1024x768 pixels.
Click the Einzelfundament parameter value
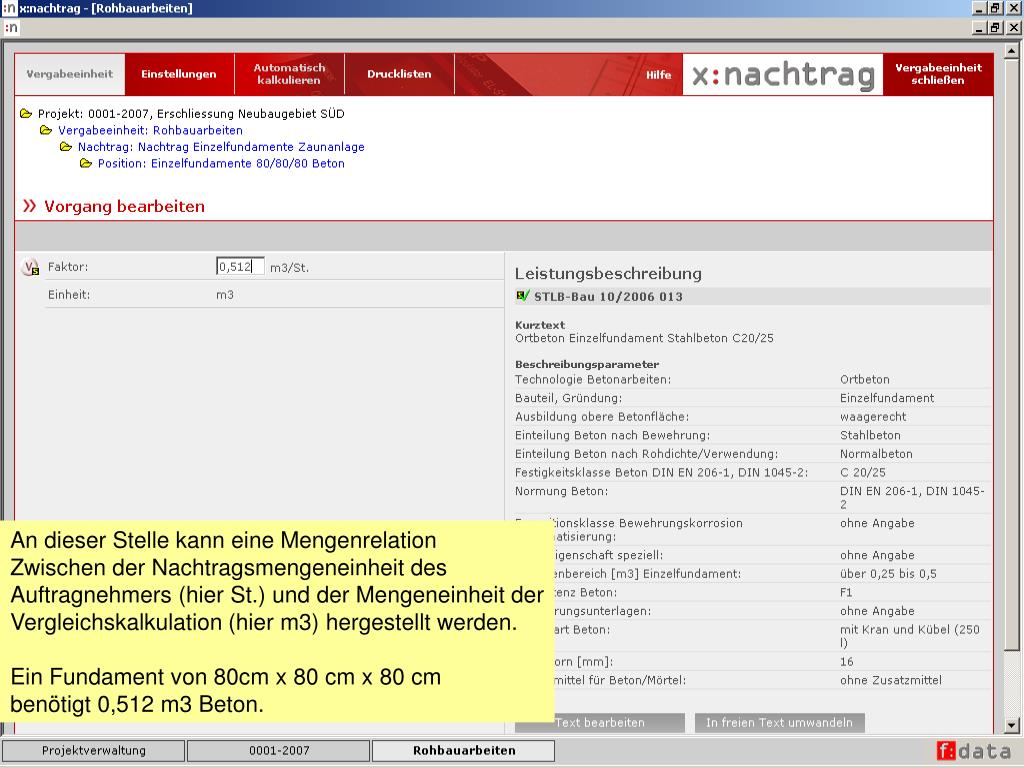coord(887,398)
